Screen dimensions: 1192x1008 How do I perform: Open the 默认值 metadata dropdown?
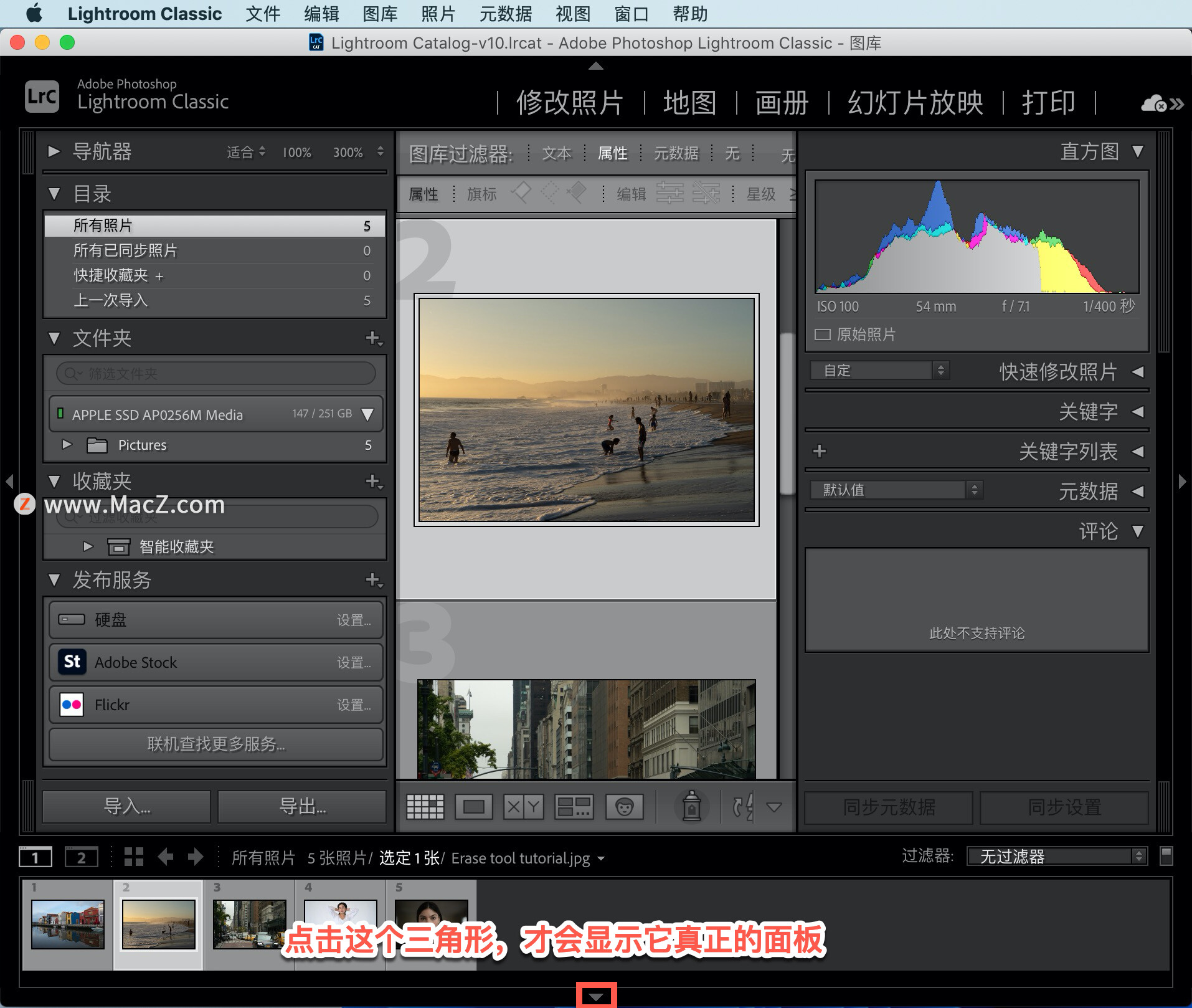pyautogui.click(x=896, y=490)
